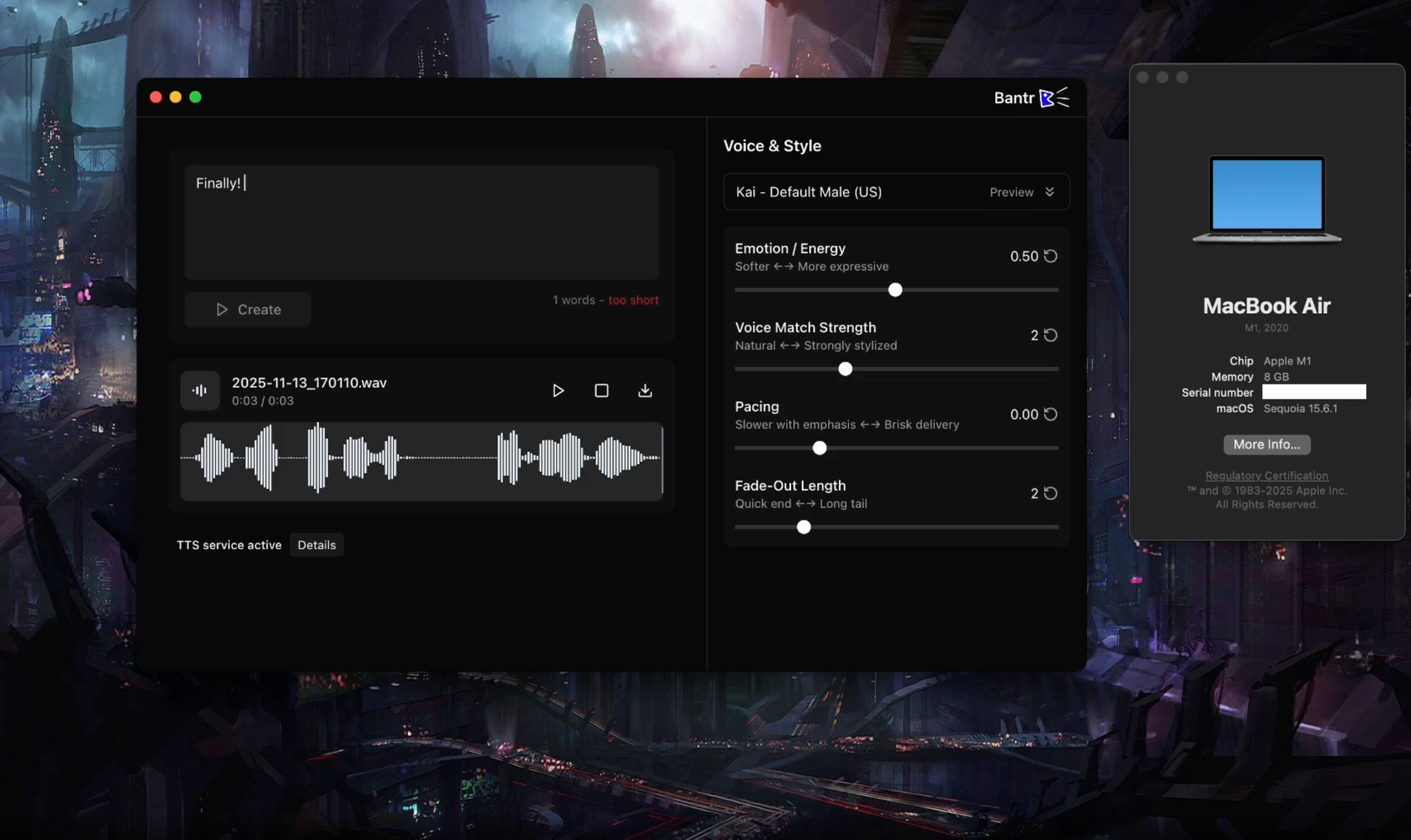This screenshot has height=840, width=1411.
Task: Open TTS service Details
Action: [x=317, y=545]
